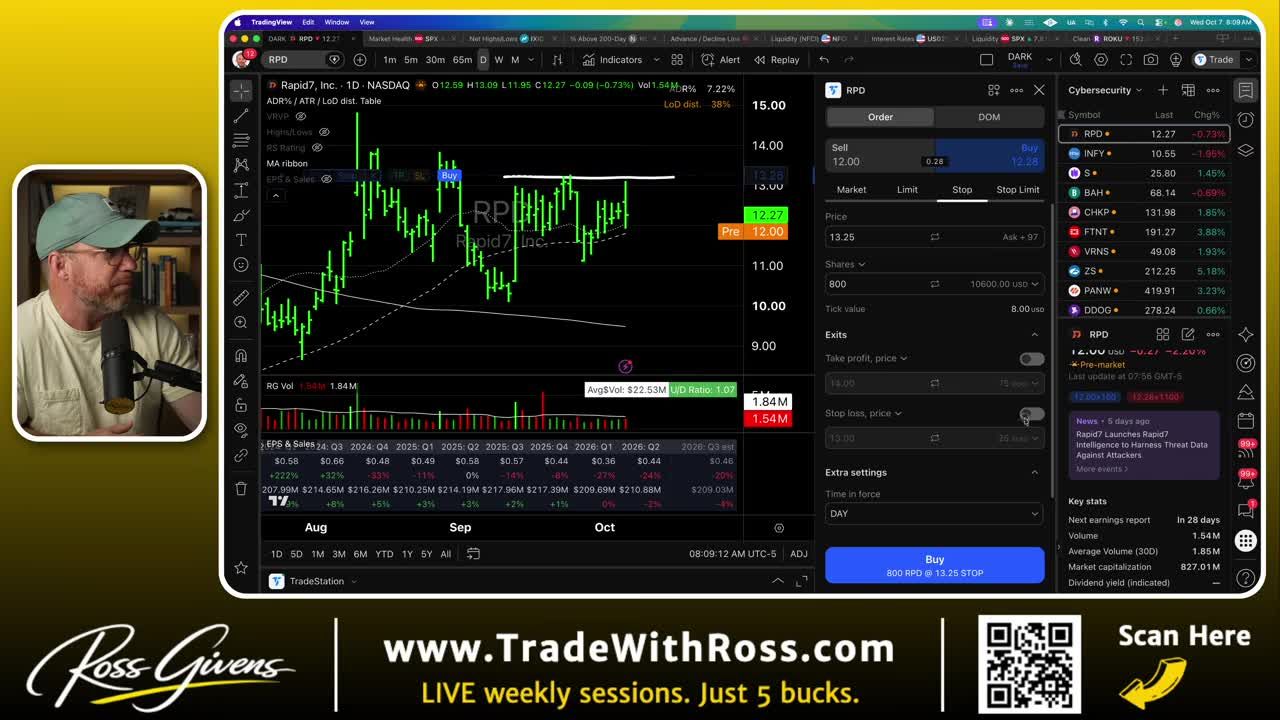Start bar Replay mode
This screenshot has height=720, width=1280.
pyautogui.click(x=777, y=60)
